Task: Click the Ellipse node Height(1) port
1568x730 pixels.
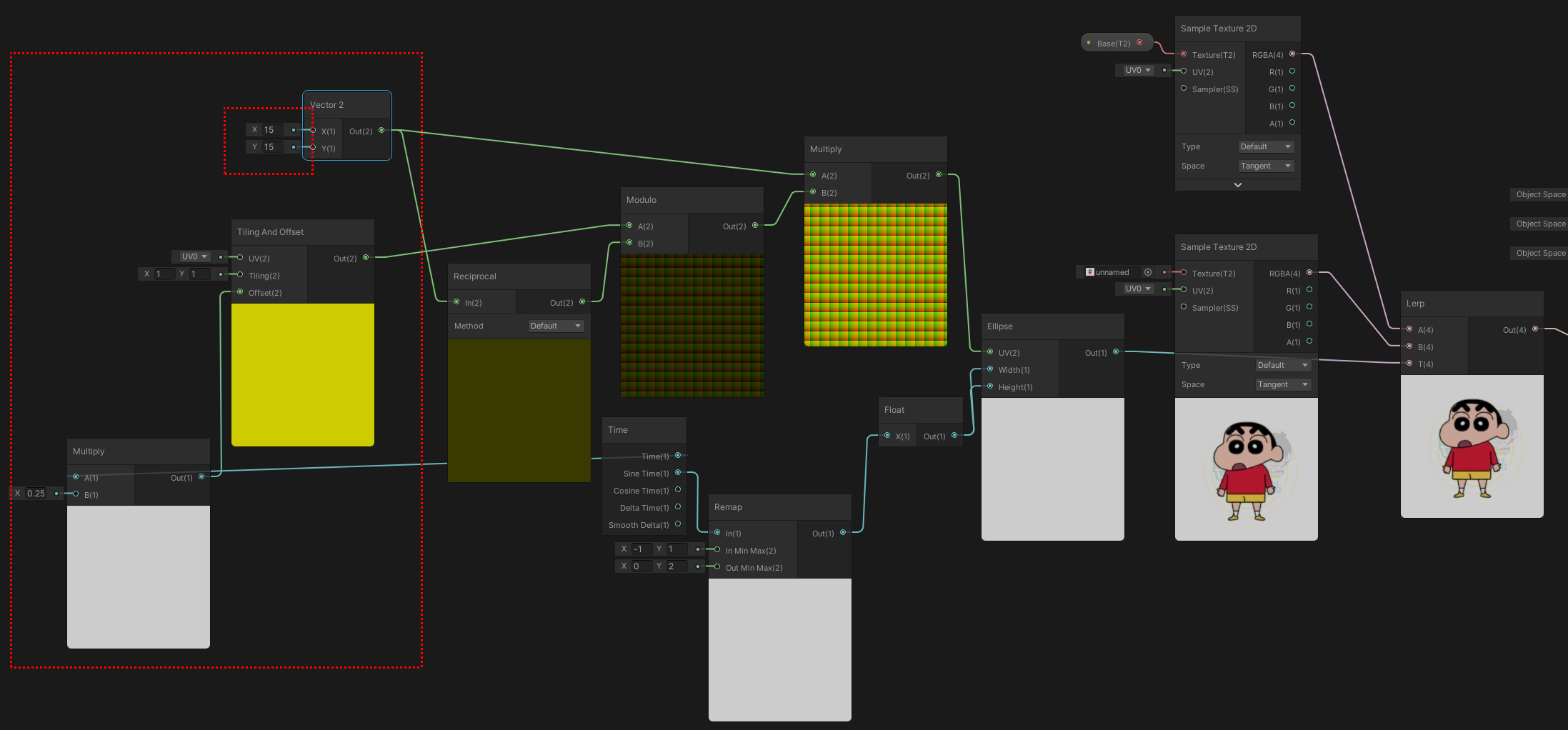Action: coord(990,386)
